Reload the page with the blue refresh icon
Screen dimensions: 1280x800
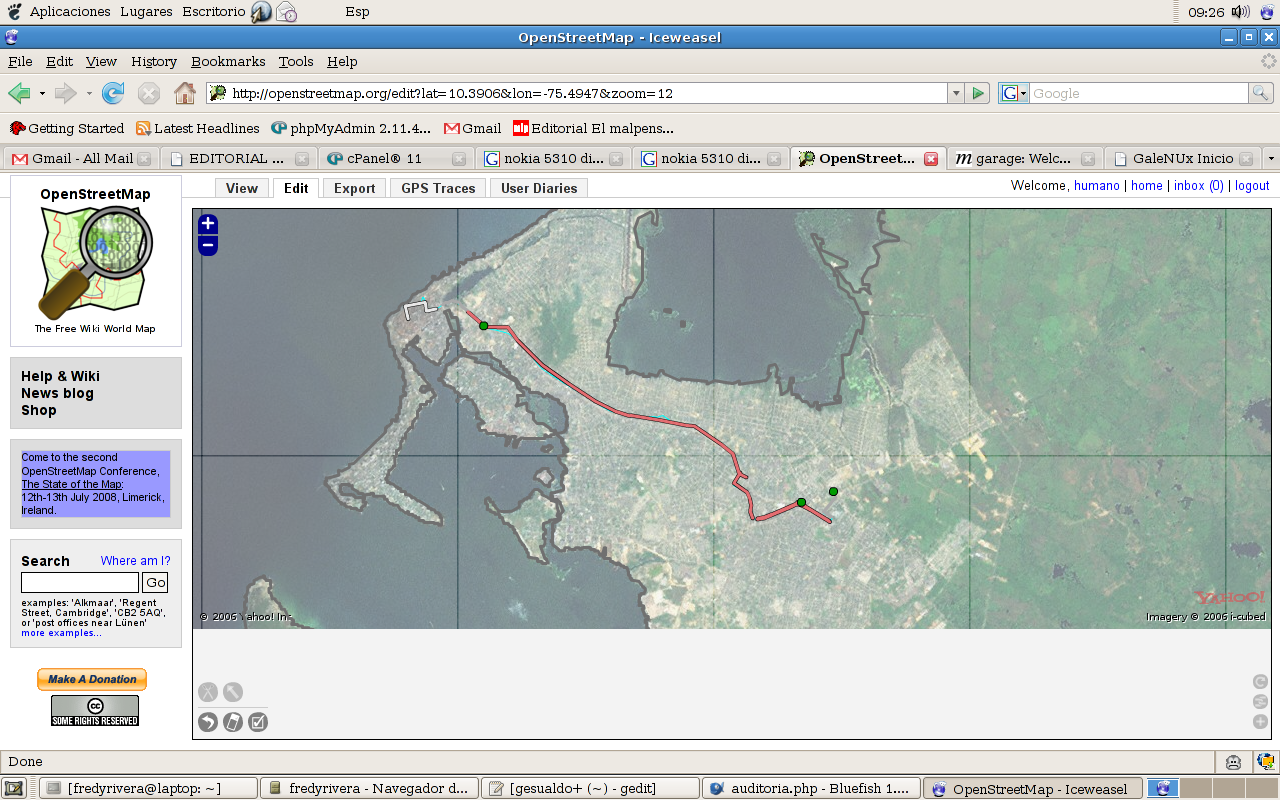coord(113,93)
